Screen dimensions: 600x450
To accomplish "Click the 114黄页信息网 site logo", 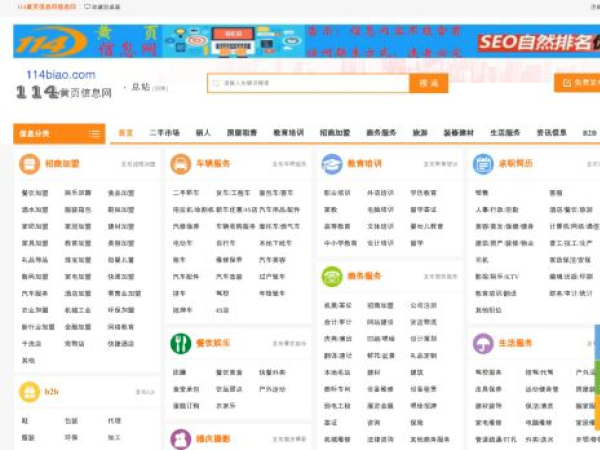I will click(64, 85).
